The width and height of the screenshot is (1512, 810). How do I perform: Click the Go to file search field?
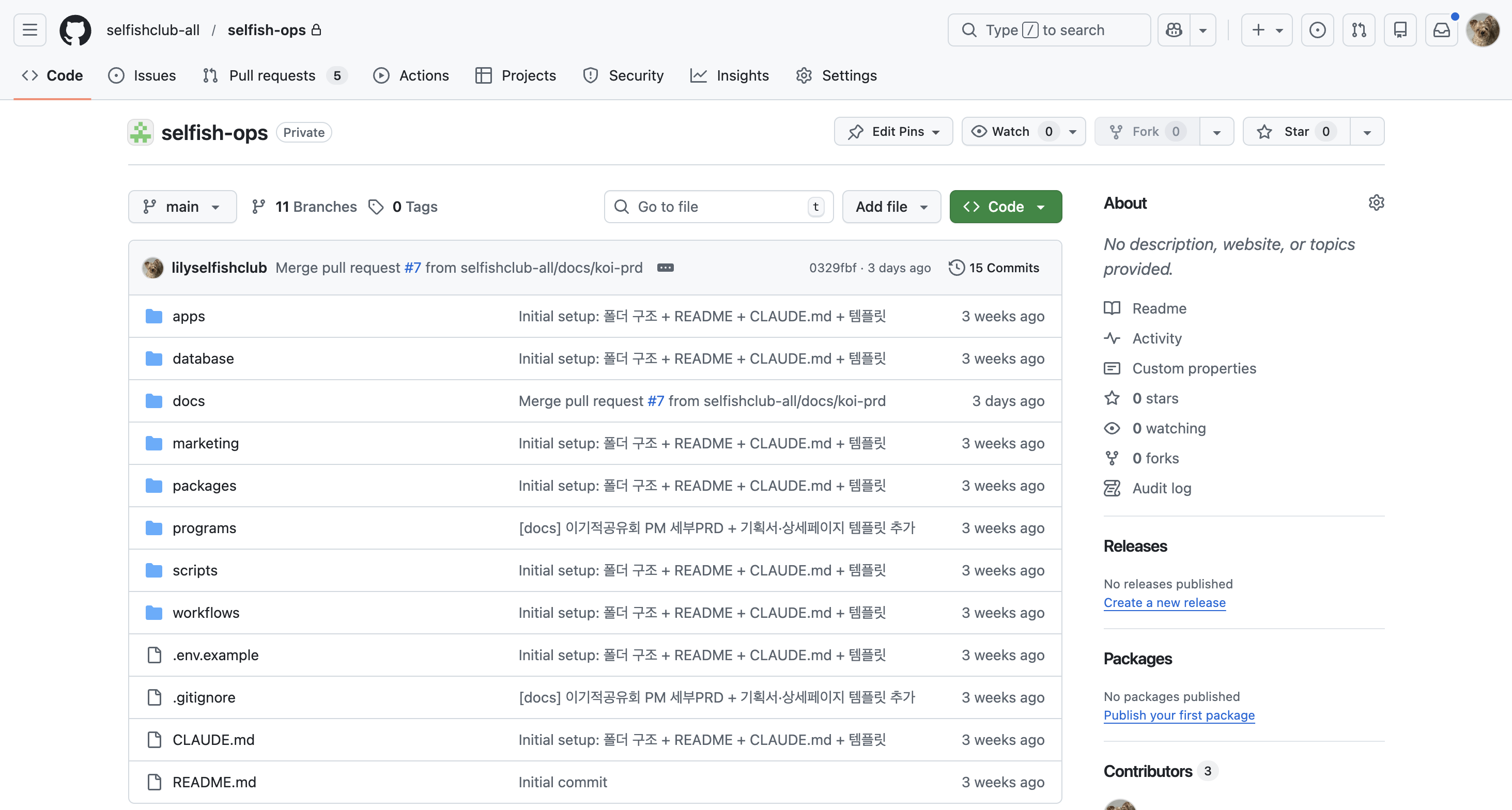click(x=718, y=207)
